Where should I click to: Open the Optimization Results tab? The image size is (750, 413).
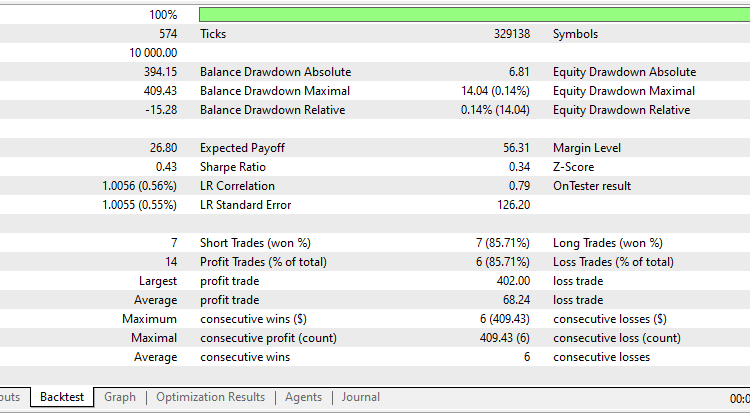(x=210, y=397)
